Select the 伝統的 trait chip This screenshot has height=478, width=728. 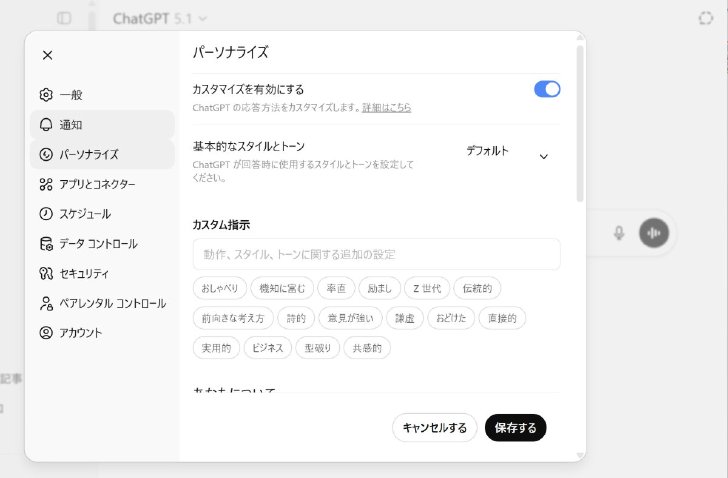(x=477, y=288)
